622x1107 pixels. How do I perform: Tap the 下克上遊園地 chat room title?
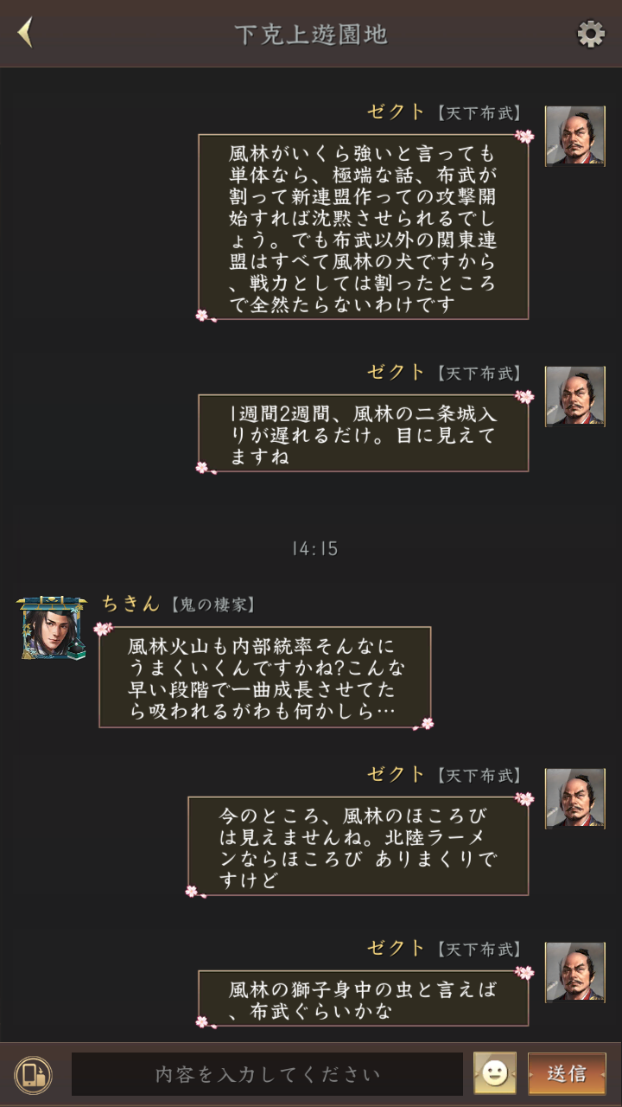311,34
